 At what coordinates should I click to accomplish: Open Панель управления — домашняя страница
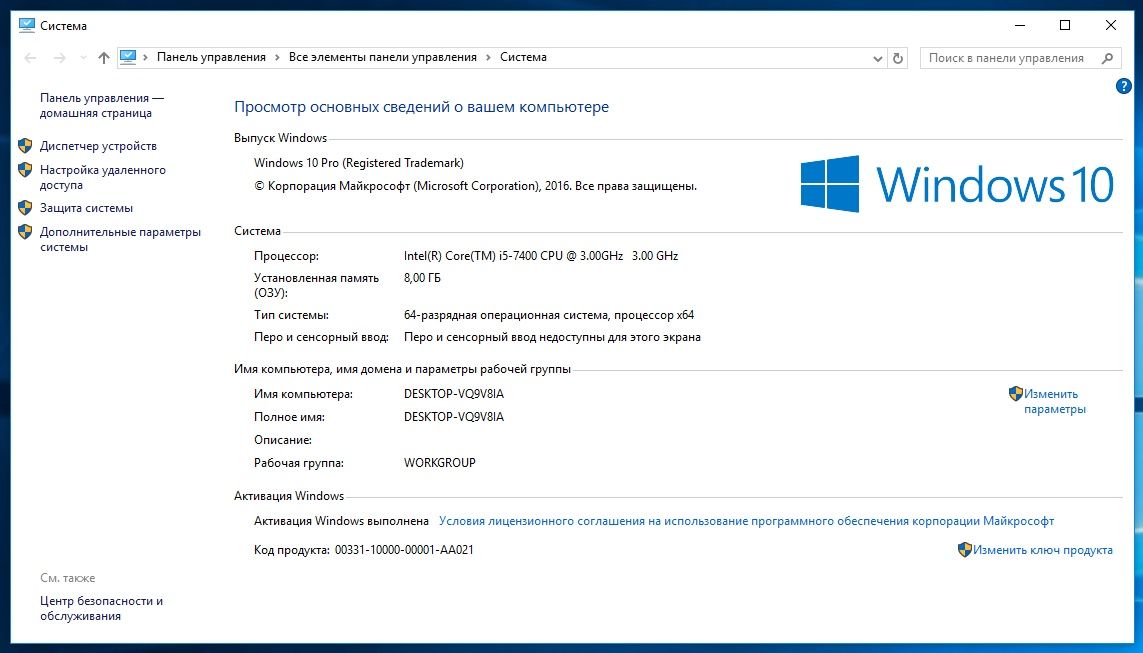[x=101, y=106]
